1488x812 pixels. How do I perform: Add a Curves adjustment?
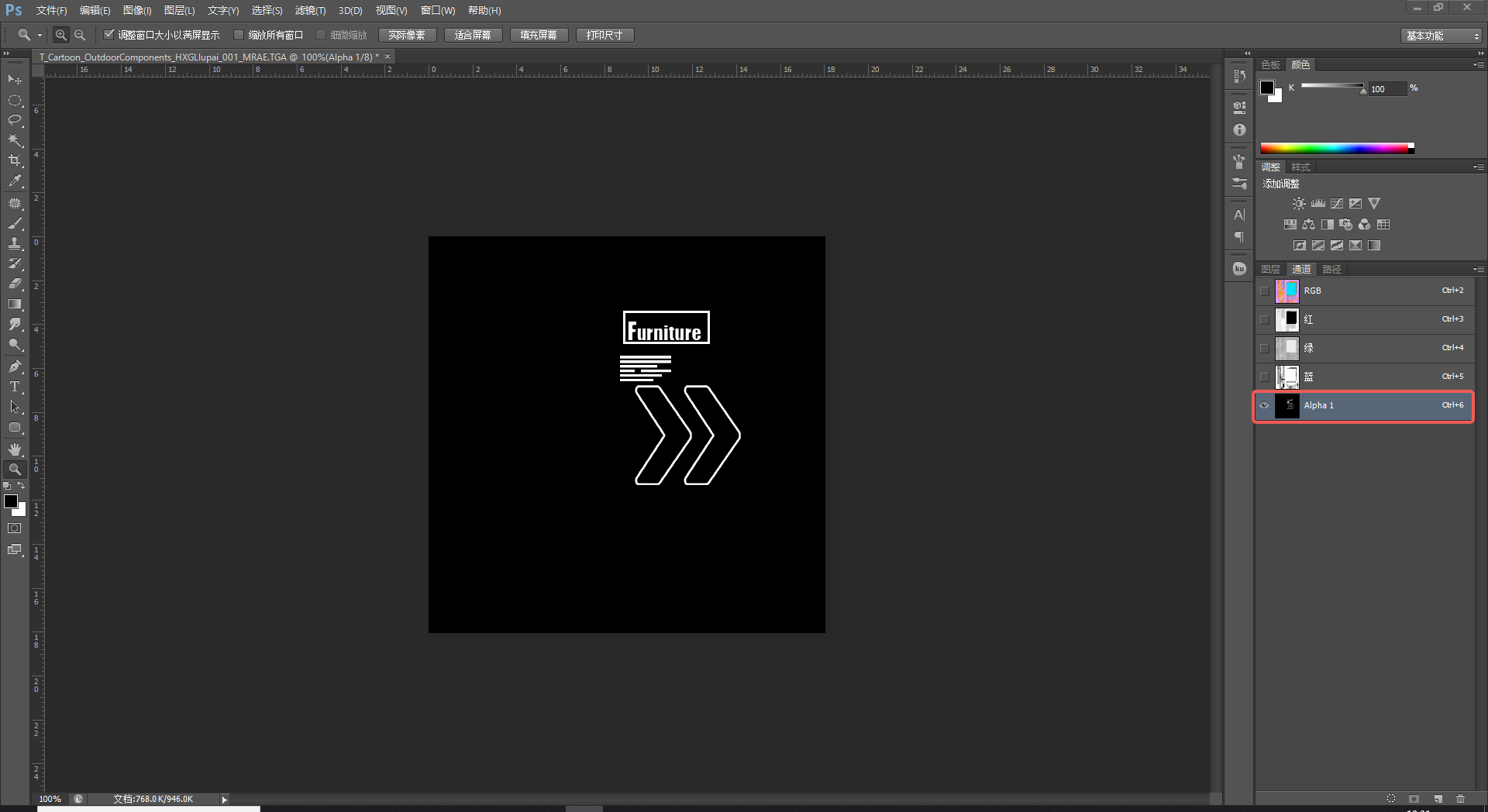pyautogui.click(x=1337, y=204)
